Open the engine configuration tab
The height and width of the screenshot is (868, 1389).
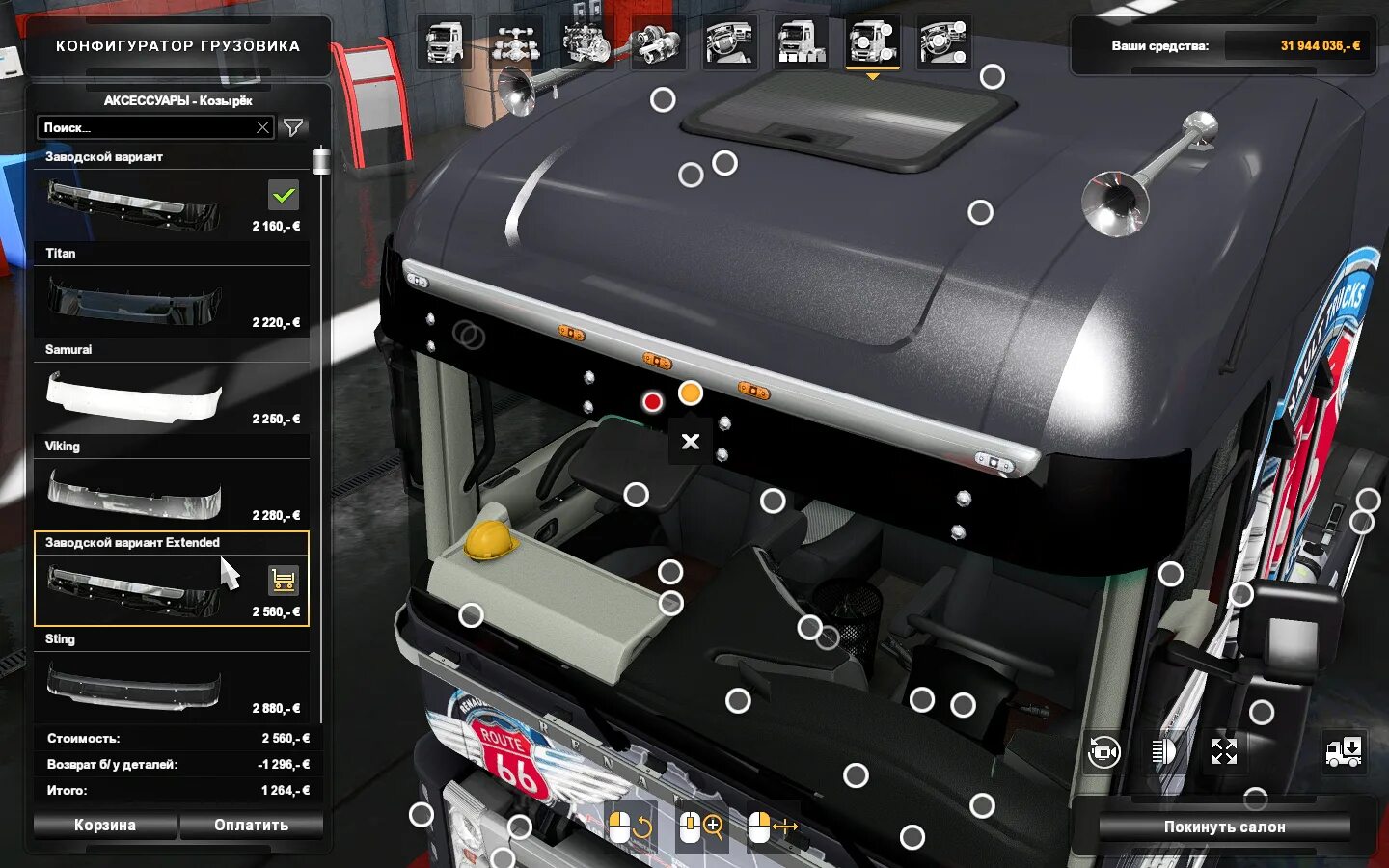[x=587, y=42]
